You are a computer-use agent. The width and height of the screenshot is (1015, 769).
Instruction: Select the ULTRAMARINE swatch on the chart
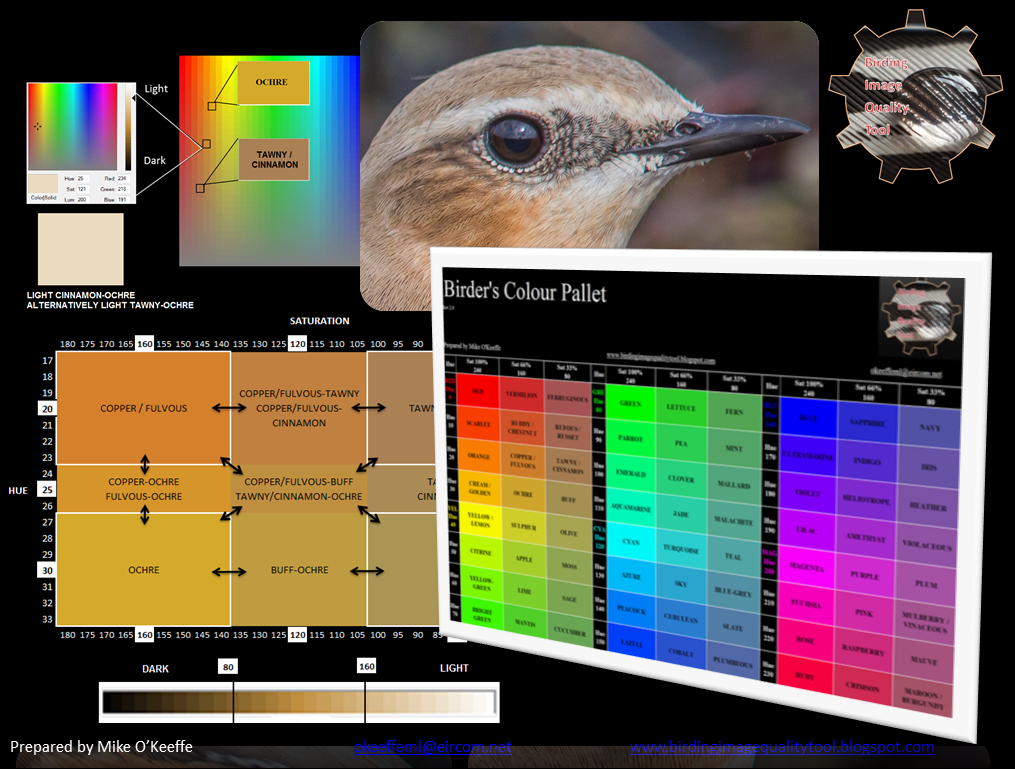pos(807,456)
